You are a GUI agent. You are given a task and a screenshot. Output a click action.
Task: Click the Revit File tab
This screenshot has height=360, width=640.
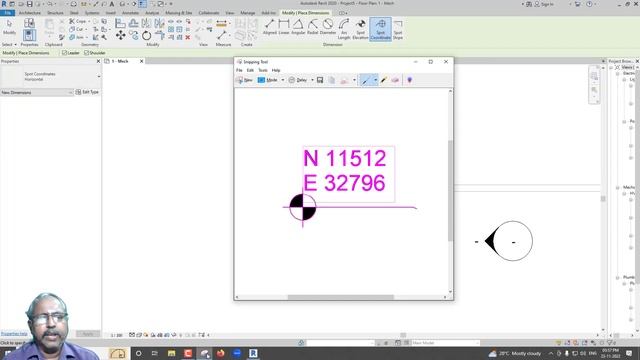click(x=7, y=13)
